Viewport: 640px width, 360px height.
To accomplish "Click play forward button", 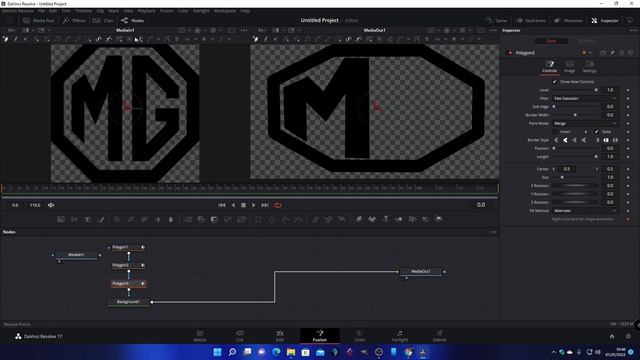I will tap(253, 205).
